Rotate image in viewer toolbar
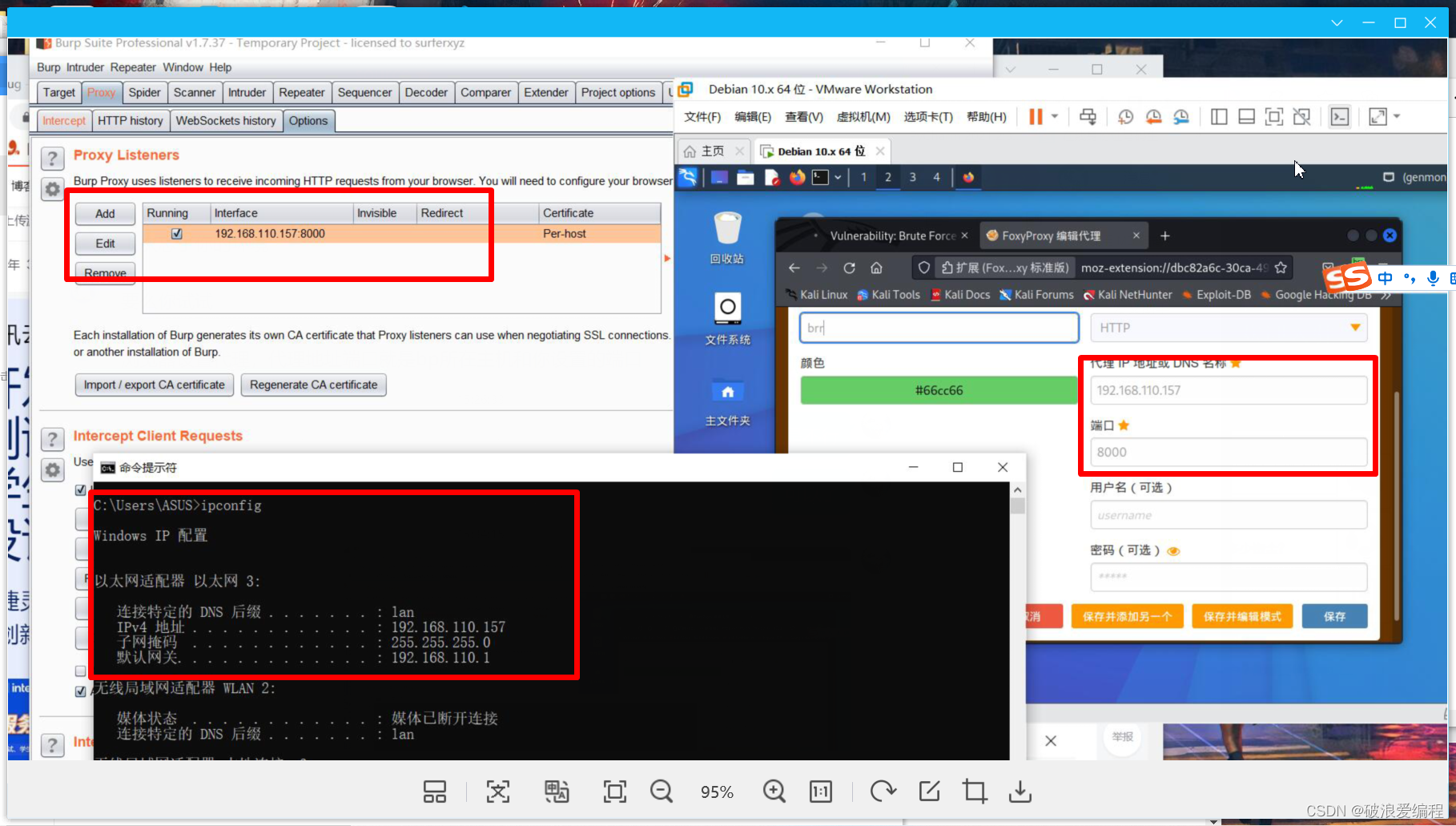This screenshot has width=1456, height=826. pos(883,792)
